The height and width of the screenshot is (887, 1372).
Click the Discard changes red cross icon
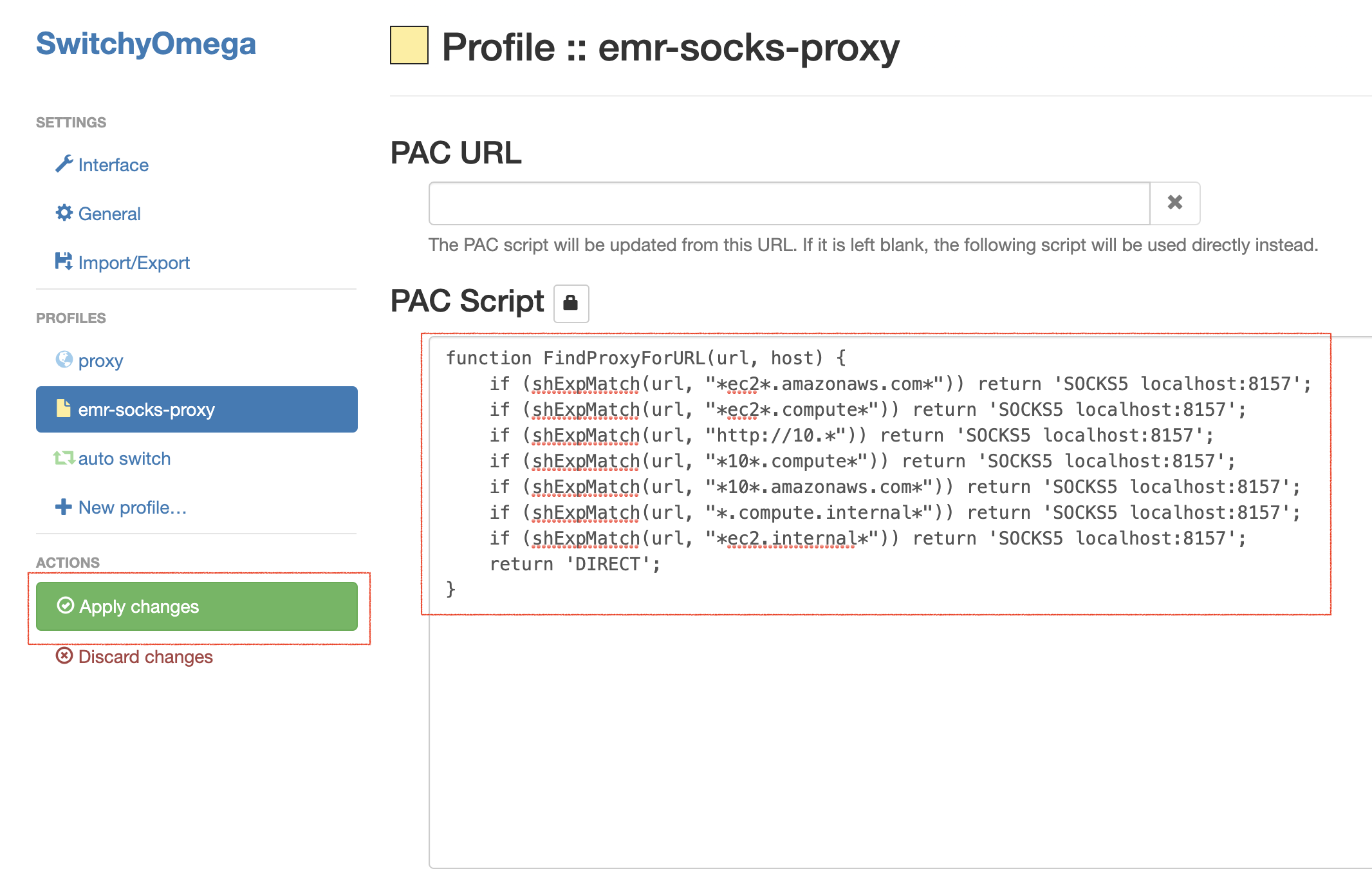pyautogui.click(x=64, y=656)
